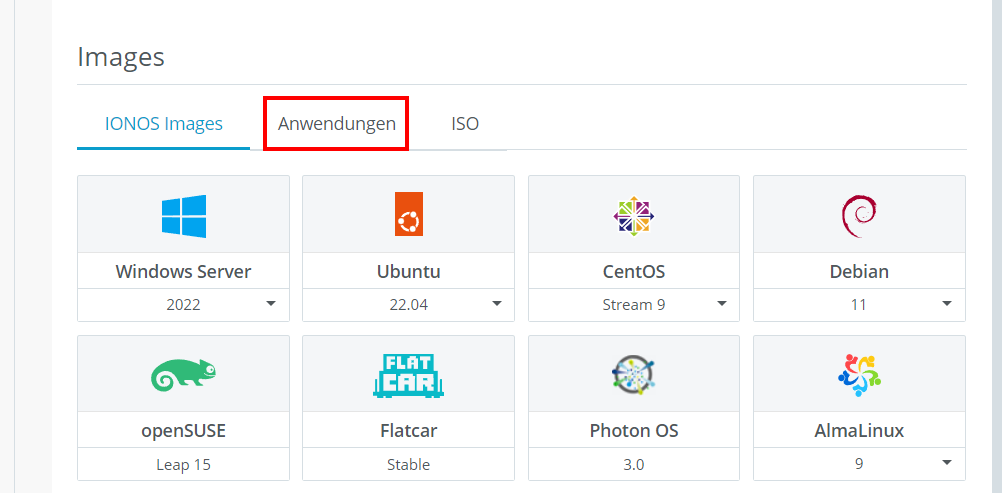Select the Photon OS 3.0 version label
This screenshot has width=1002, height=493.
point(634,465)
